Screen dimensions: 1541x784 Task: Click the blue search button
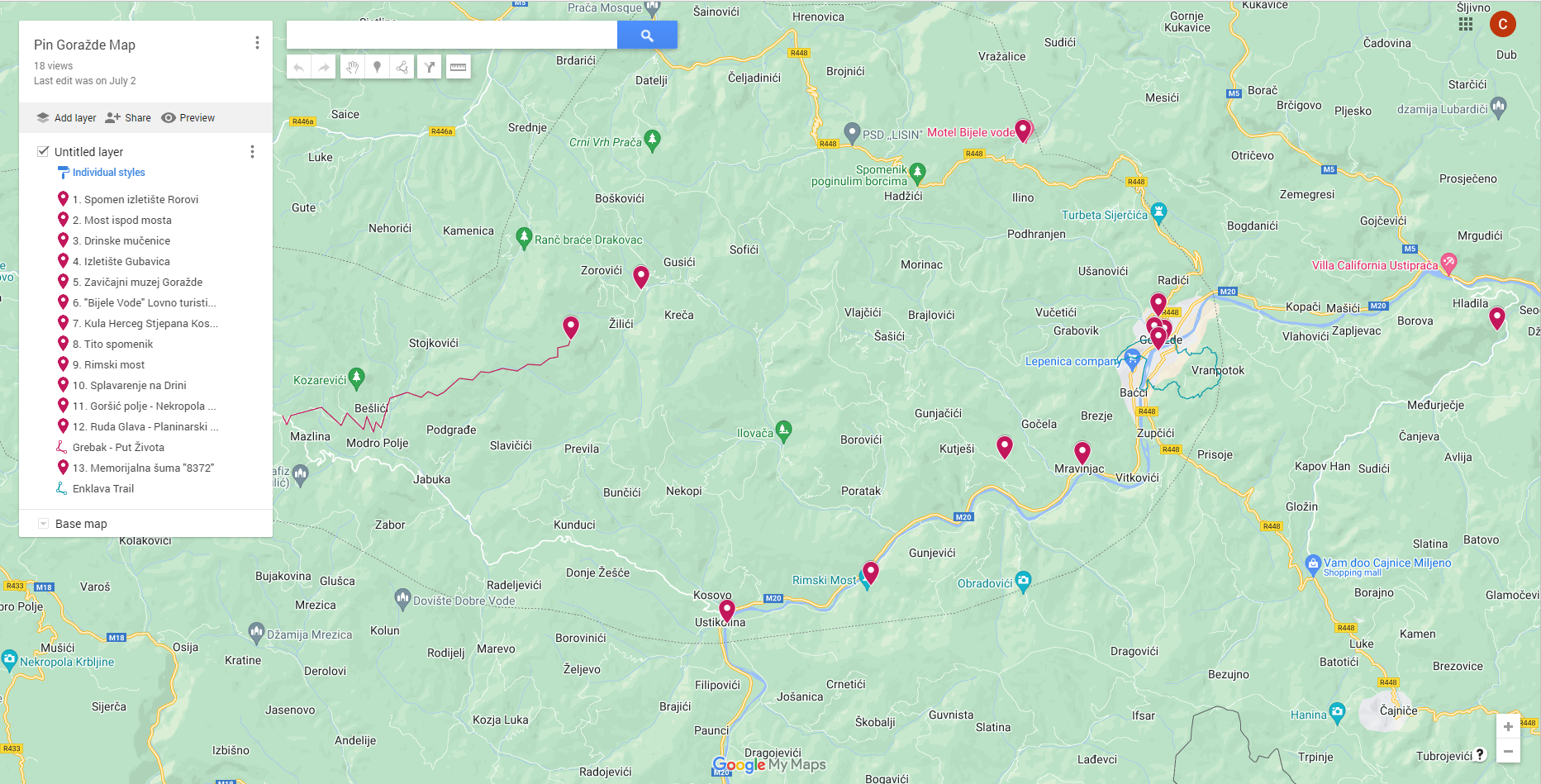pos(647,36)
